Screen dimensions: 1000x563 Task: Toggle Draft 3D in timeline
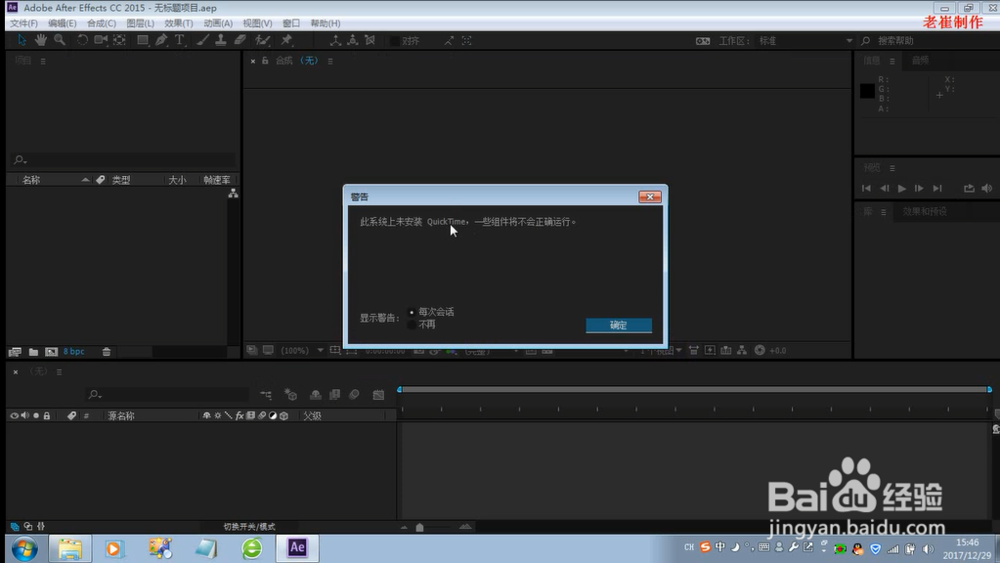click(x=291, y=395)
